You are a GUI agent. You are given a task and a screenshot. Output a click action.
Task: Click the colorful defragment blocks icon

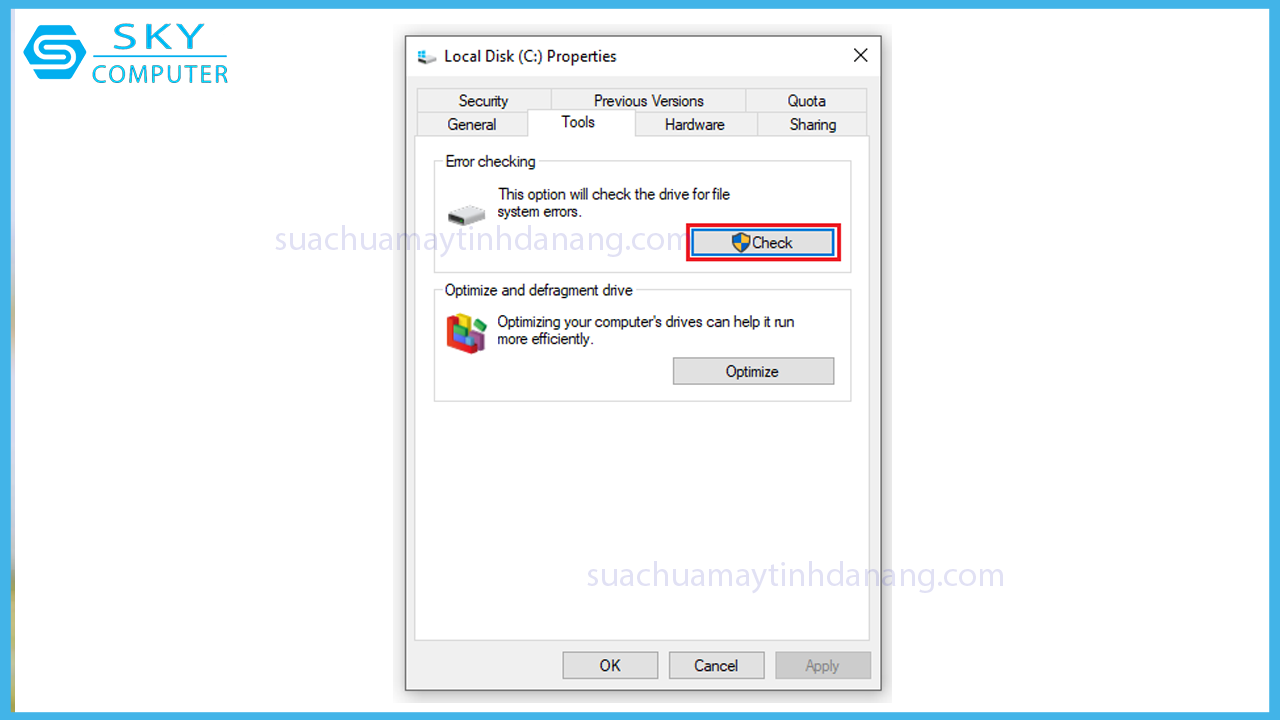466,333
